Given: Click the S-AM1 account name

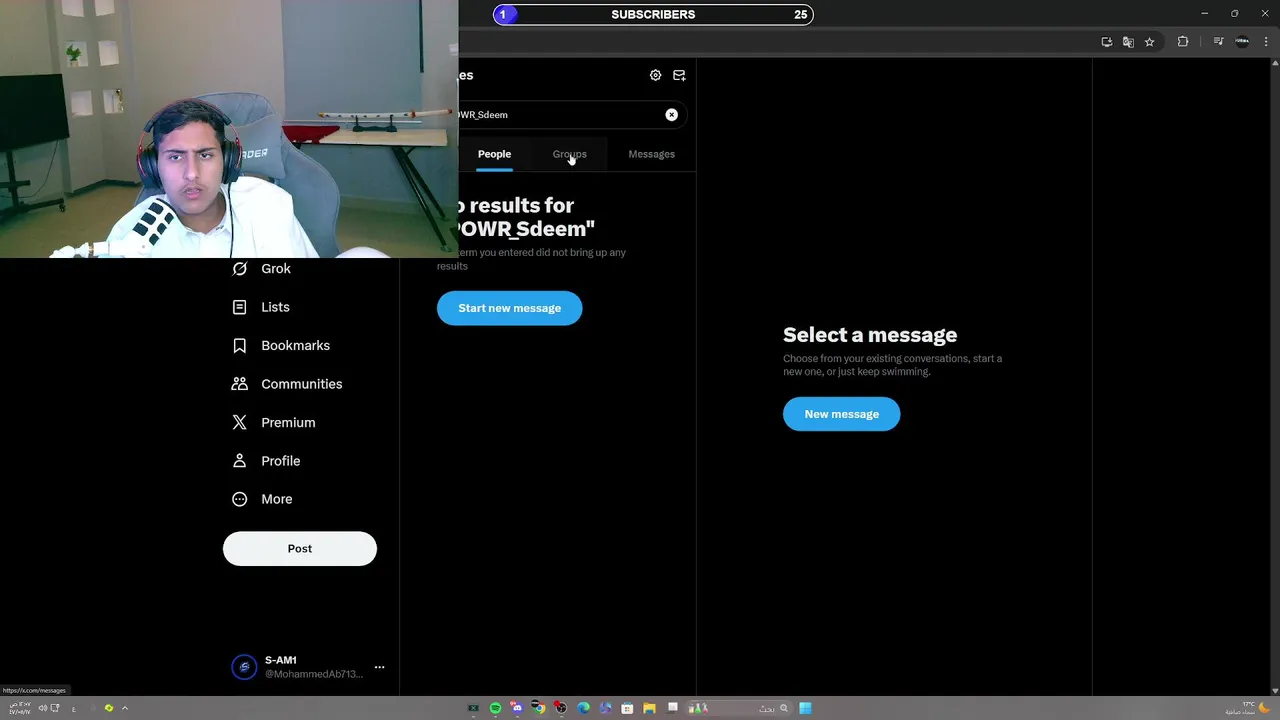Looking at the screenshot, I should [280, 660].
